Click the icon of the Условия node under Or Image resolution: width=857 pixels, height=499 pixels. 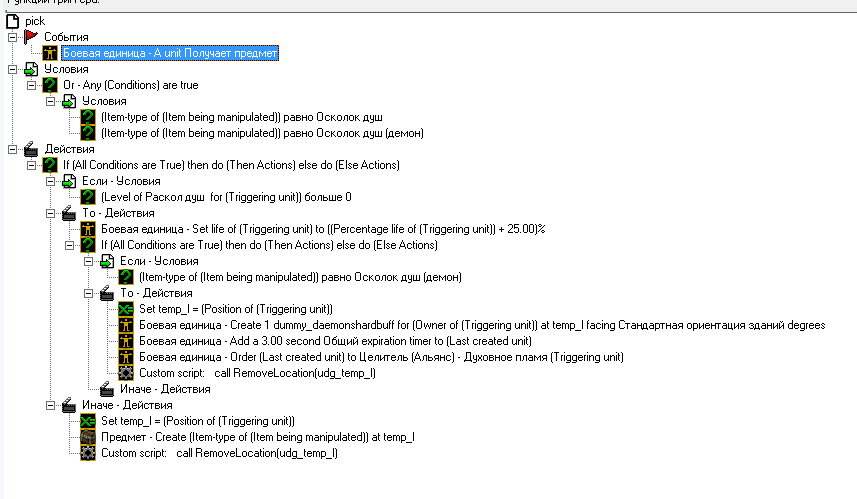[69, 101]
